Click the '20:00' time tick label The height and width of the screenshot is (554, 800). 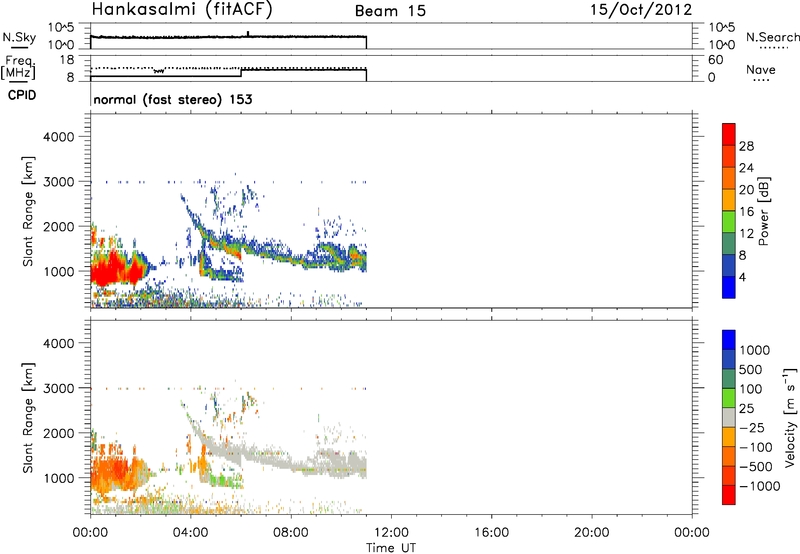point(591,533)
